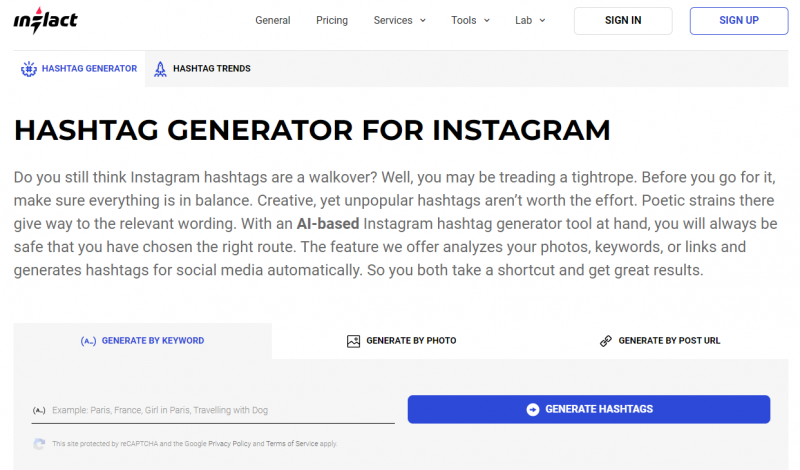Click the Generate by Photo image icon

pos(353,341)
